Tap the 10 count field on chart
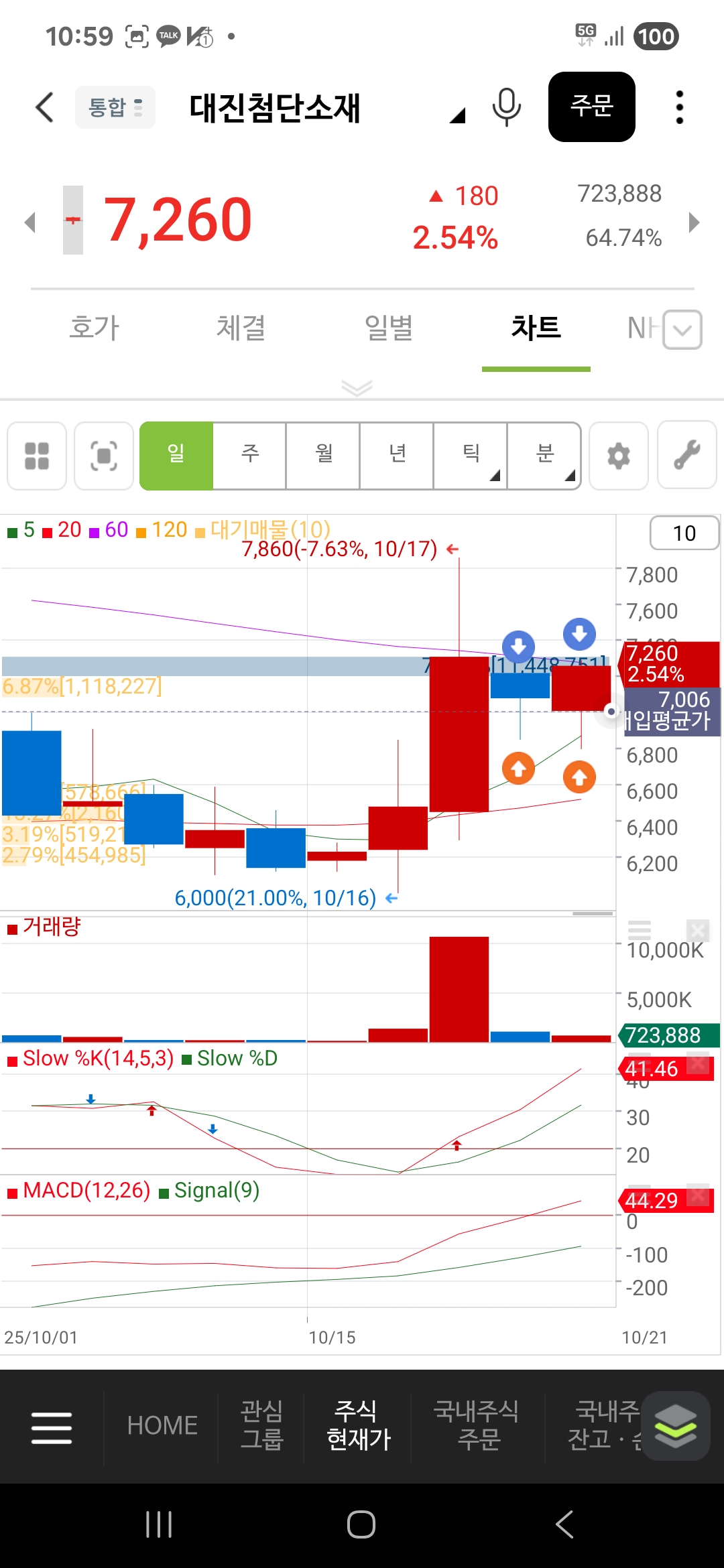Image resolution: width=724 pixels, height=1568 pixels. click(684, 533)
